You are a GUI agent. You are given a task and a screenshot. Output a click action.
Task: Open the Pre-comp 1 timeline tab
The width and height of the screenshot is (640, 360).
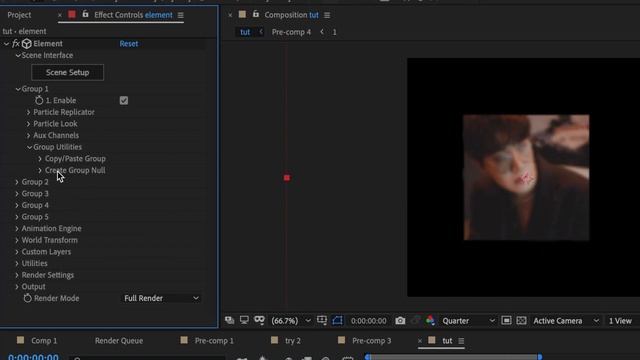tap(214, 341)
